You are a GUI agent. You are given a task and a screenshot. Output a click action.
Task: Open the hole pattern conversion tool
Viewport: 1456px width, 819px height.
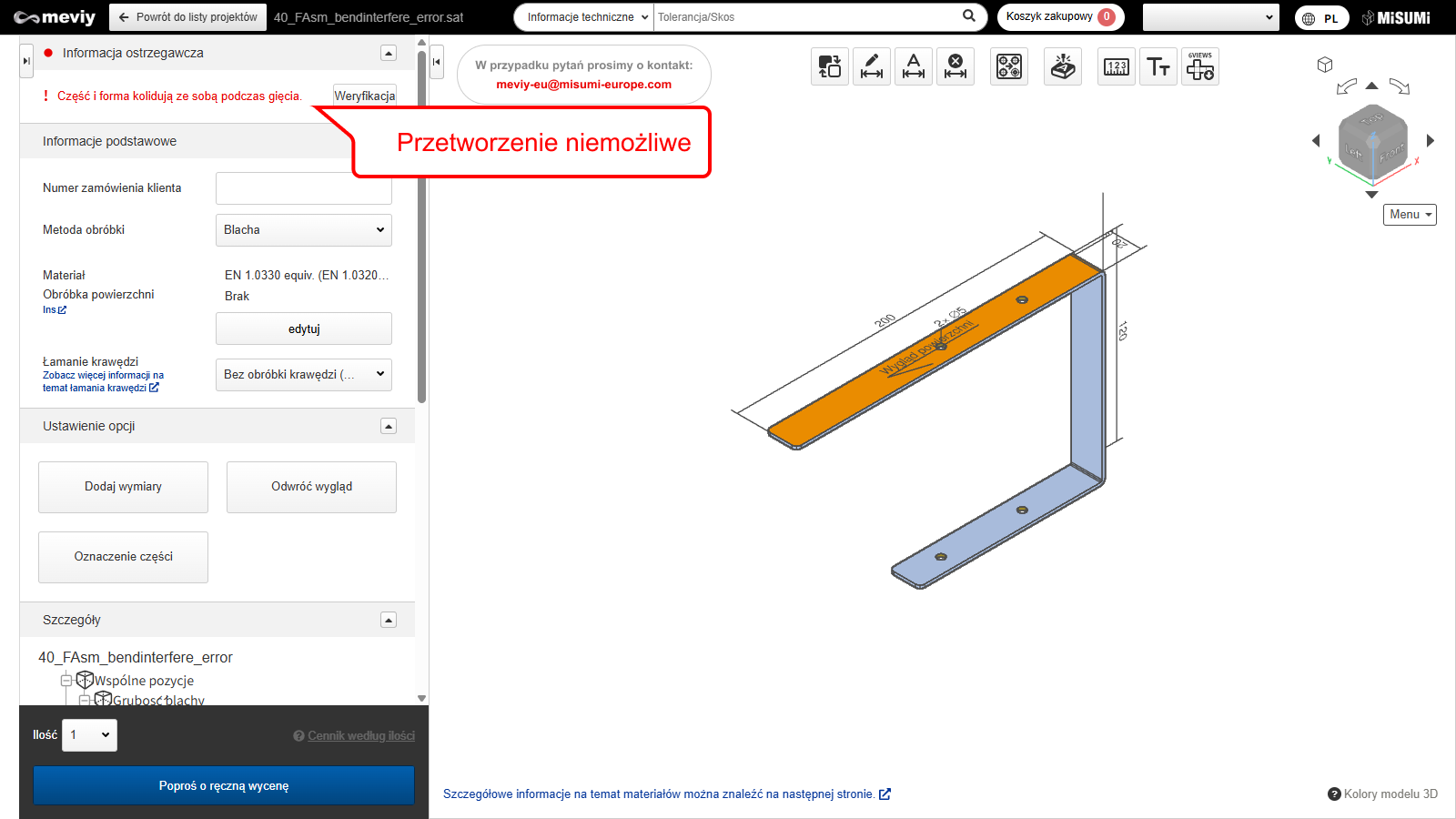pyautogui.click(x=1008, y=66)
